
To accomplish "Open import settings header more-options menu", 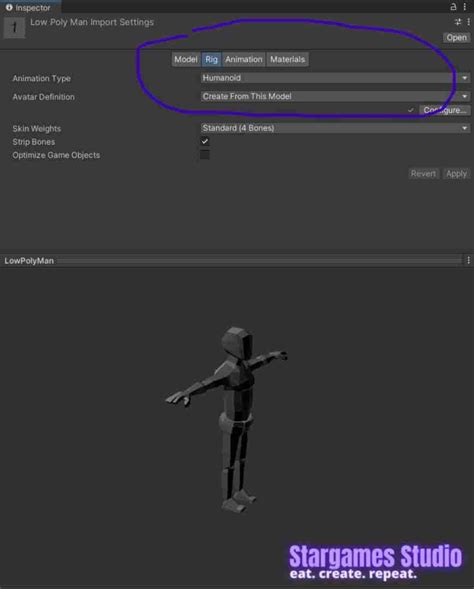I will click(x=468, y=22).
